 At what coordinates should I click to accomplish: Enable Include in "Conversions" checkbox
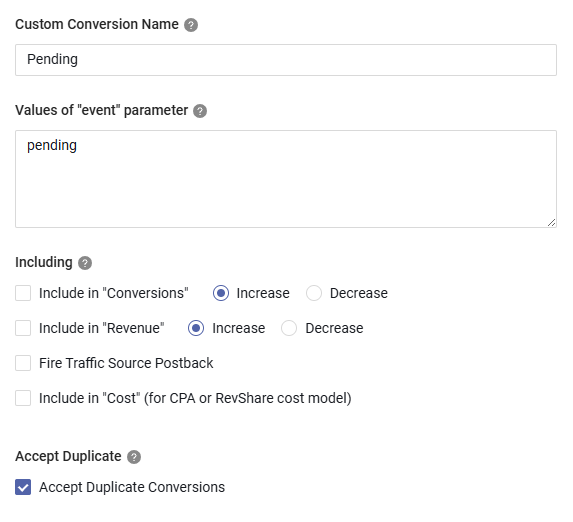click(x=23, y=293)
